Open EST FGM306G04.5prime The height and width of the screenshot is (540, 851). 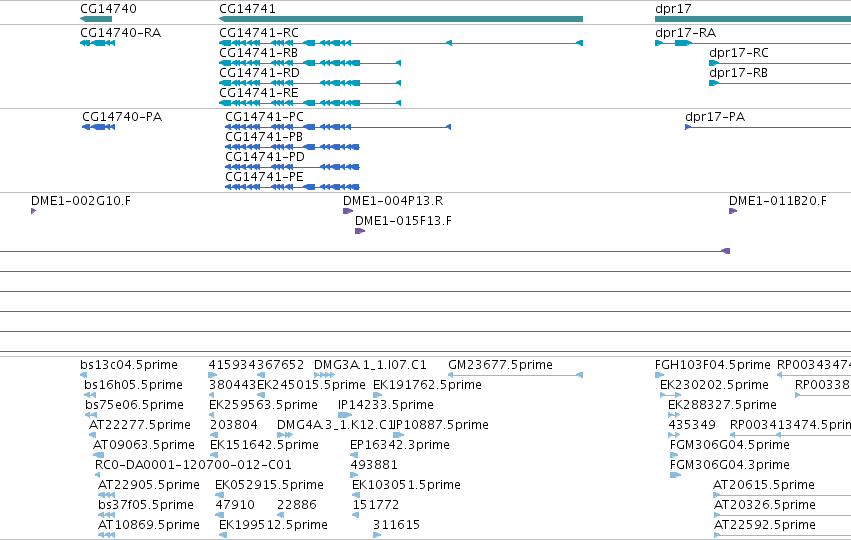pos(729,445)
